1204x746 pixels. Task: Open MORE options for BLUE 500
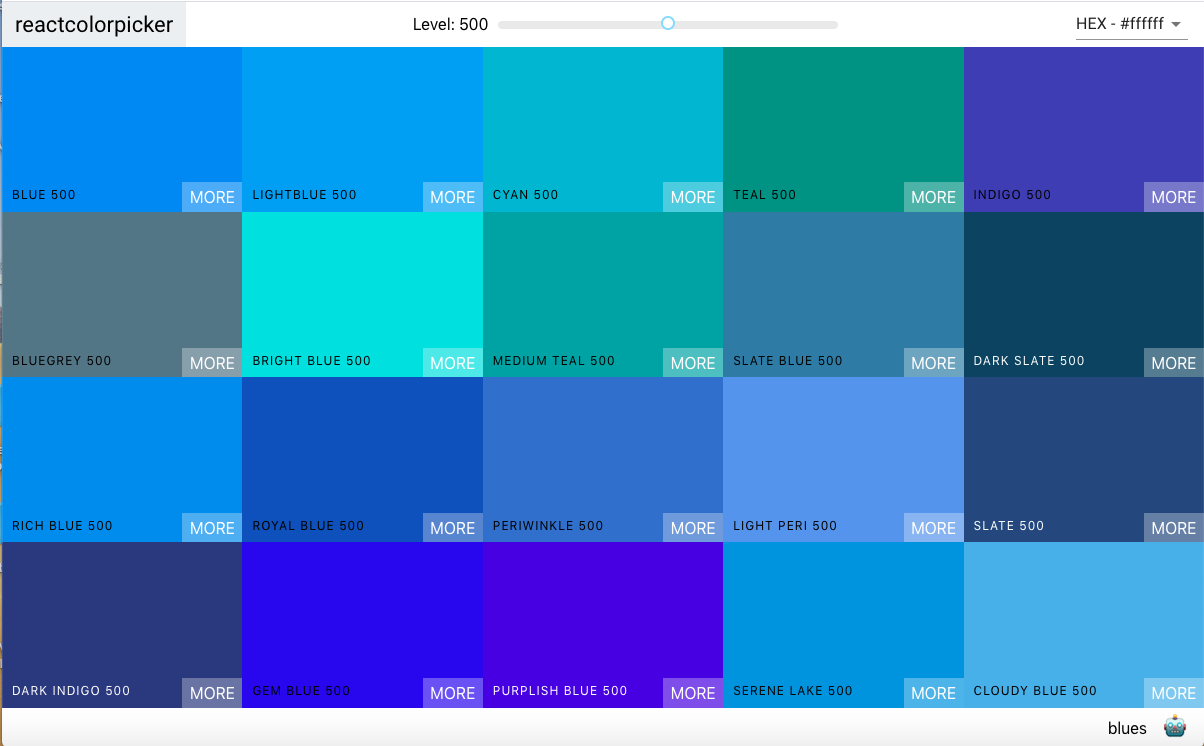211,197
